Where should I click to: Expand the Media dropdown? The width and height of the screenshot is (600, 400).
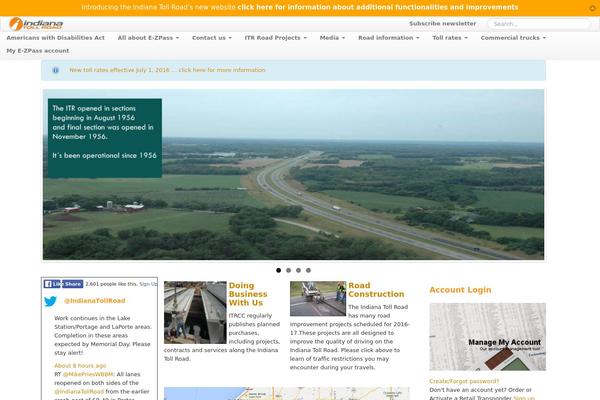(x=332, y=38)
